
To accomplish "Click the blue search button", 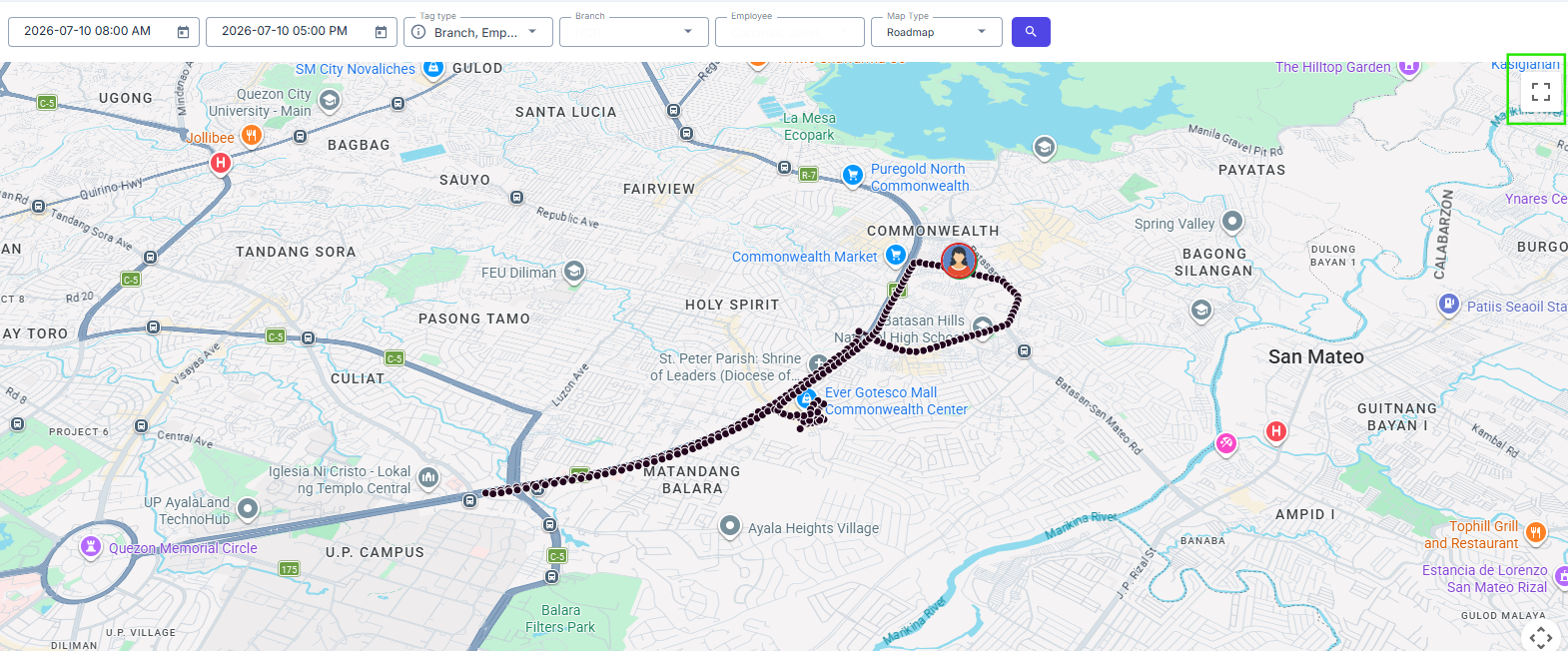I will point(1031,32).
